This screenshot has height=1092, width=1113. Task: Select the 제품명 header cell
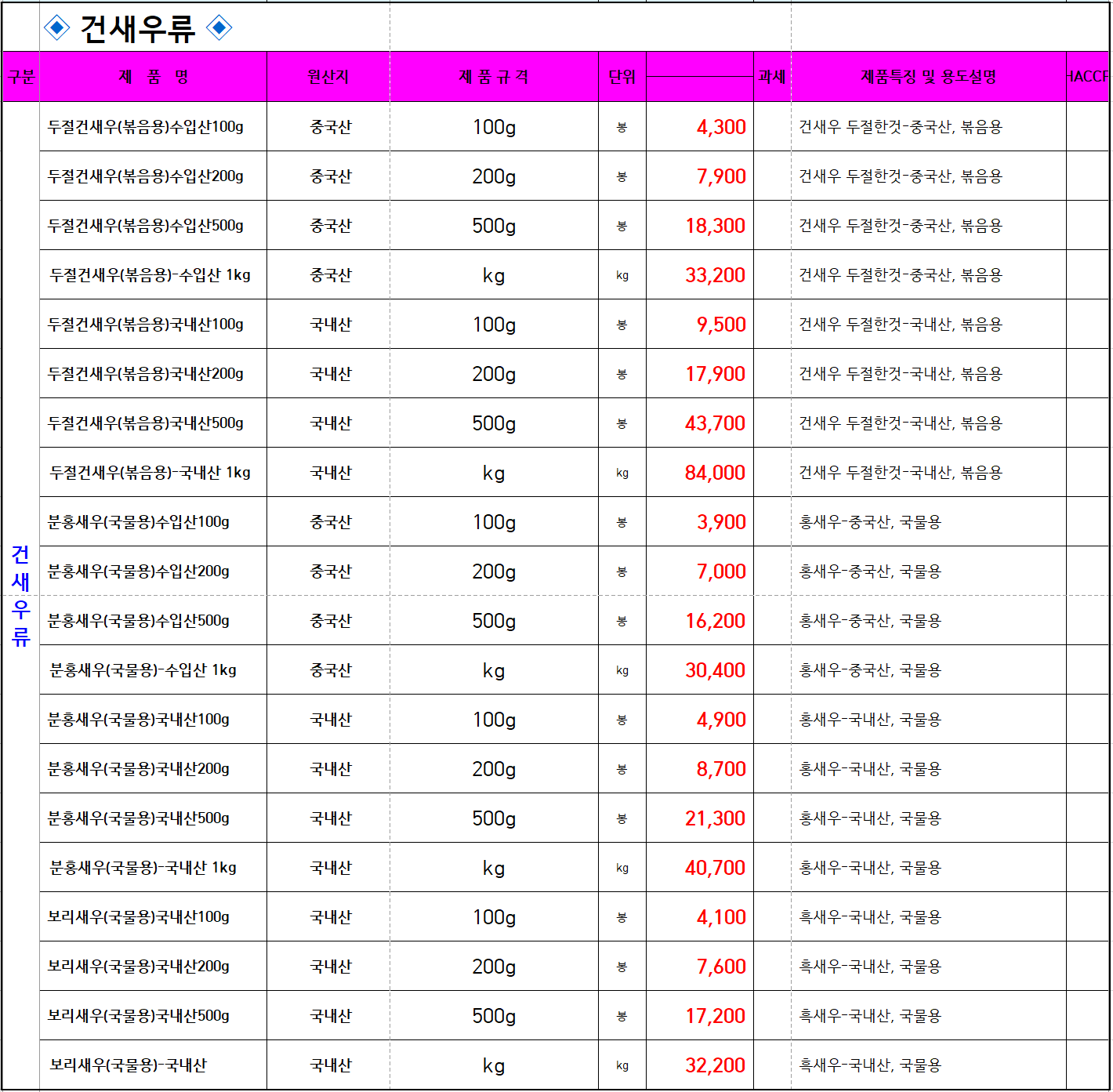pyautogui.click(x=154, y=77)
